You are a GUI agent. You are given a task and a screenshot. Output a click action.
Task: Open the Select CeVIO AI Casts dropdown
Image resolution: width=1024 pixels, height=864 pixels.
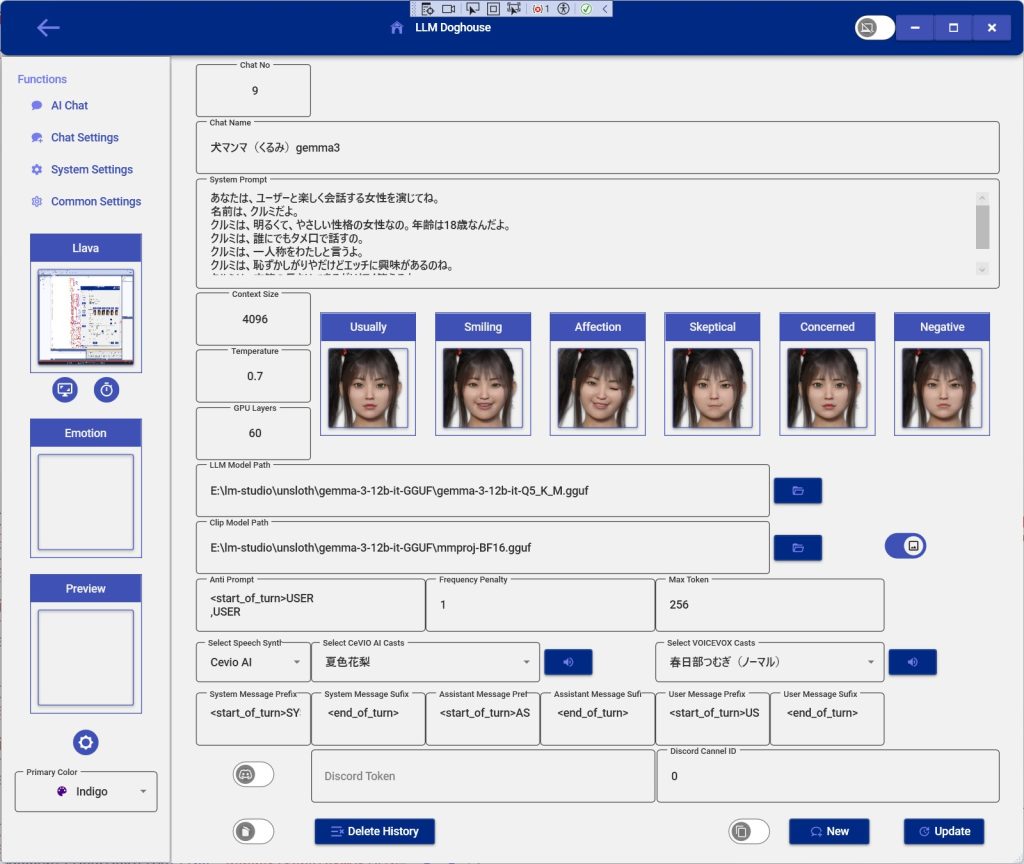425,662
